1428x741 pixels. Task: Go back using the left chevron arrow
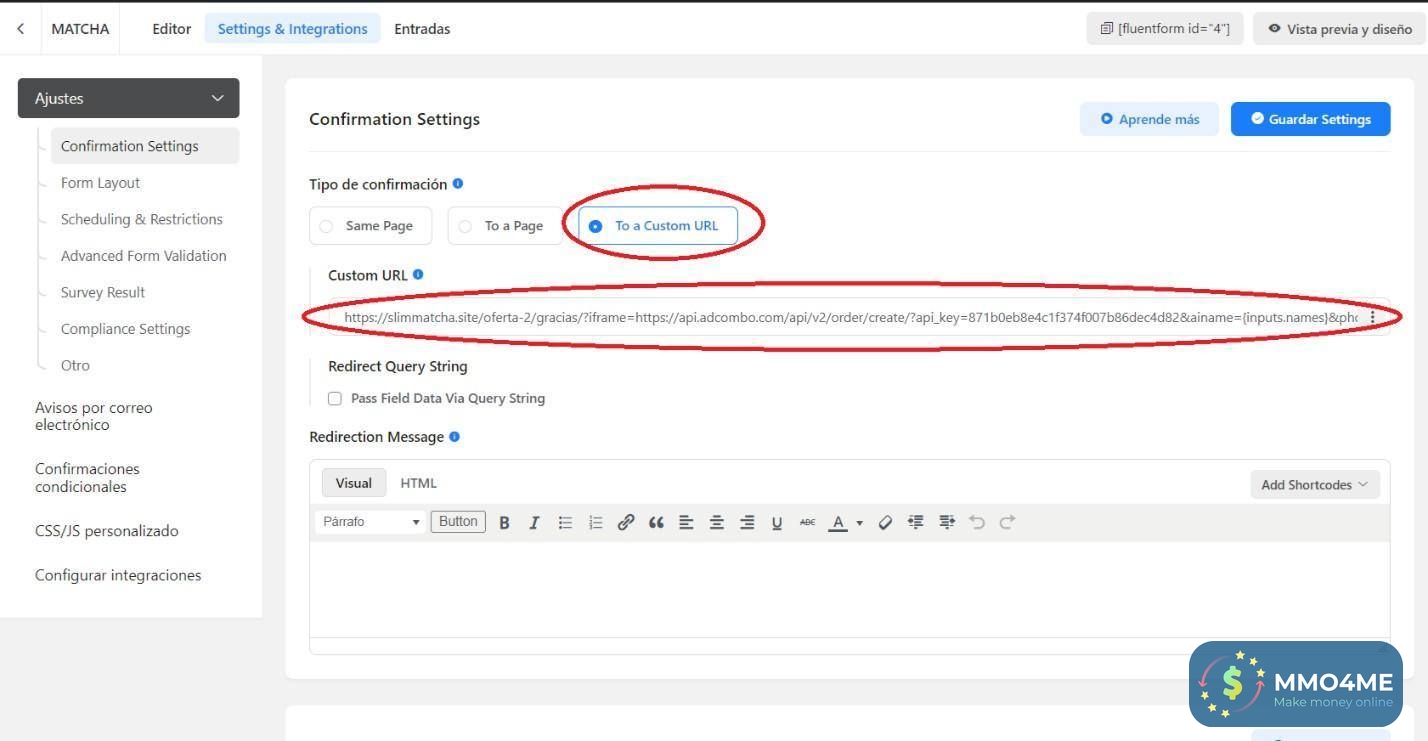20,29
